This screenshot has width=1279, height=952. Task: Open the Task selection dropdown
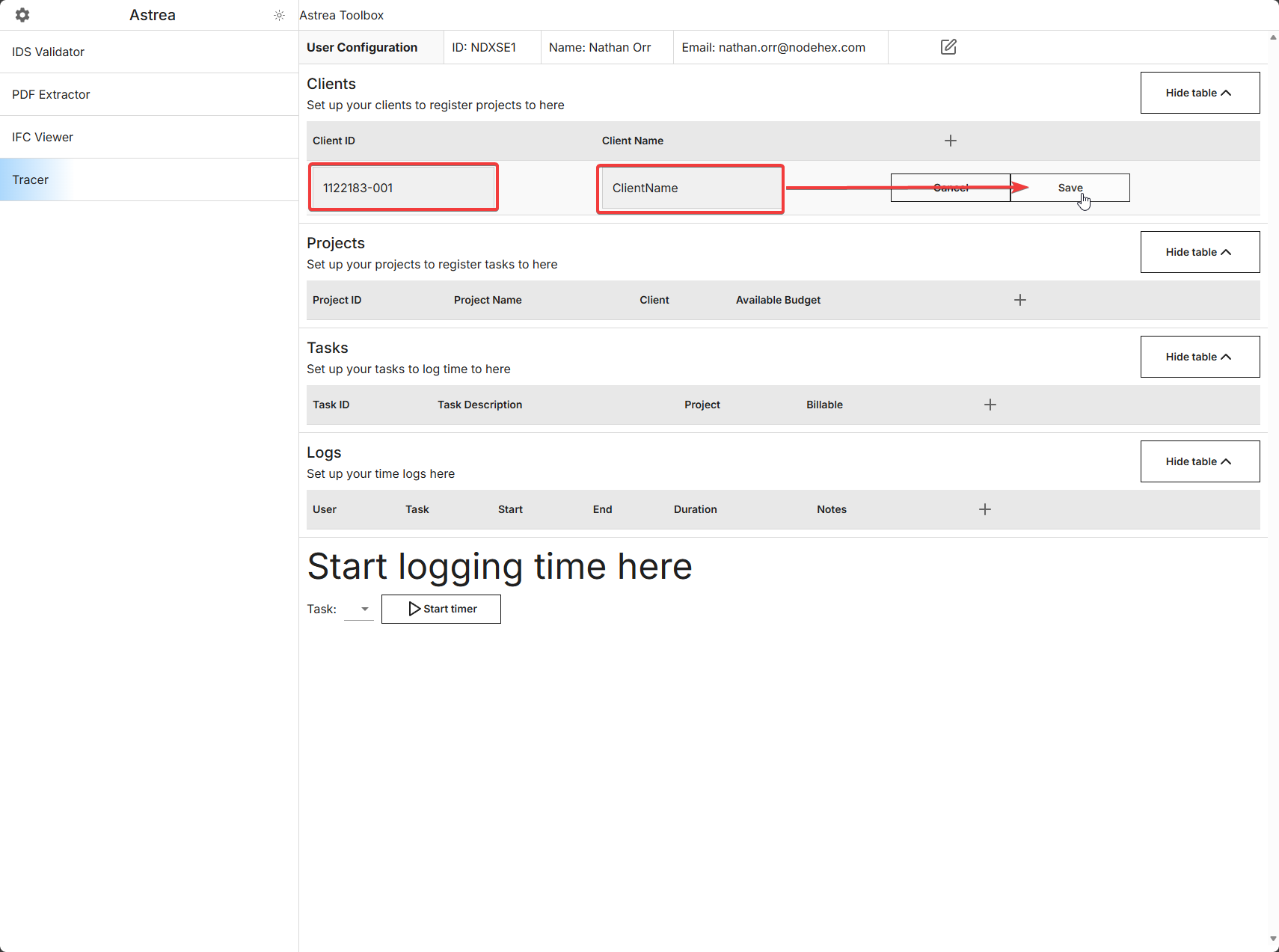point(364,609)
